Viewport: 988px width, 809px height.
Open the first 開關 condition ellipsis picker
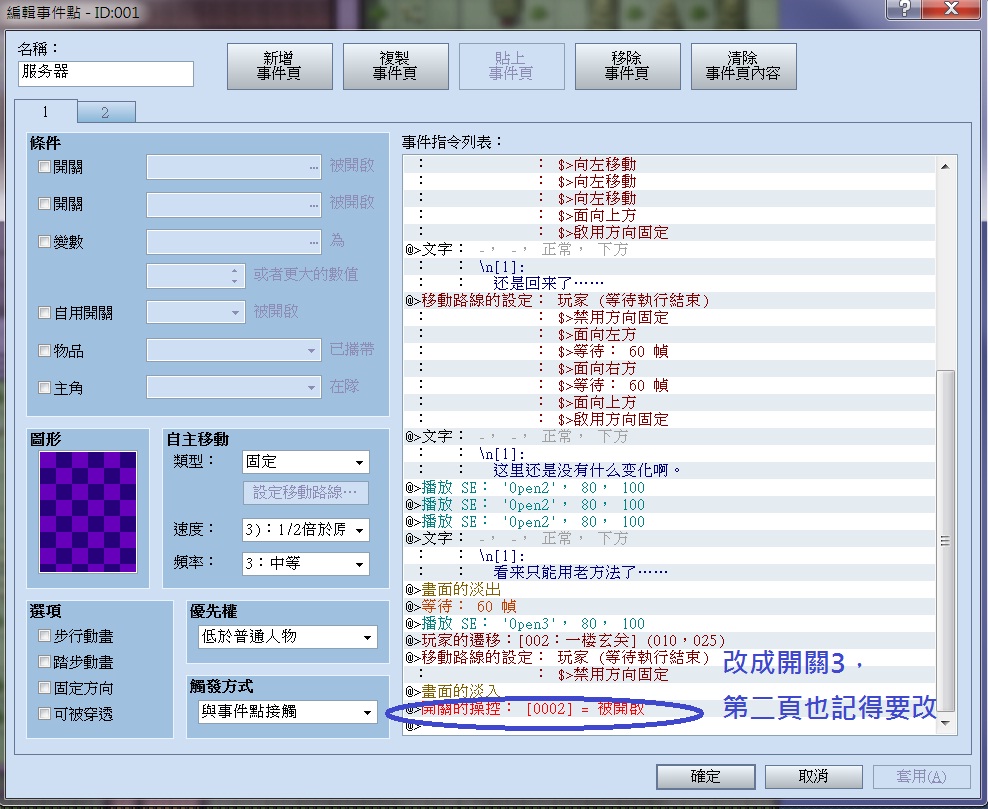(313, 168)
